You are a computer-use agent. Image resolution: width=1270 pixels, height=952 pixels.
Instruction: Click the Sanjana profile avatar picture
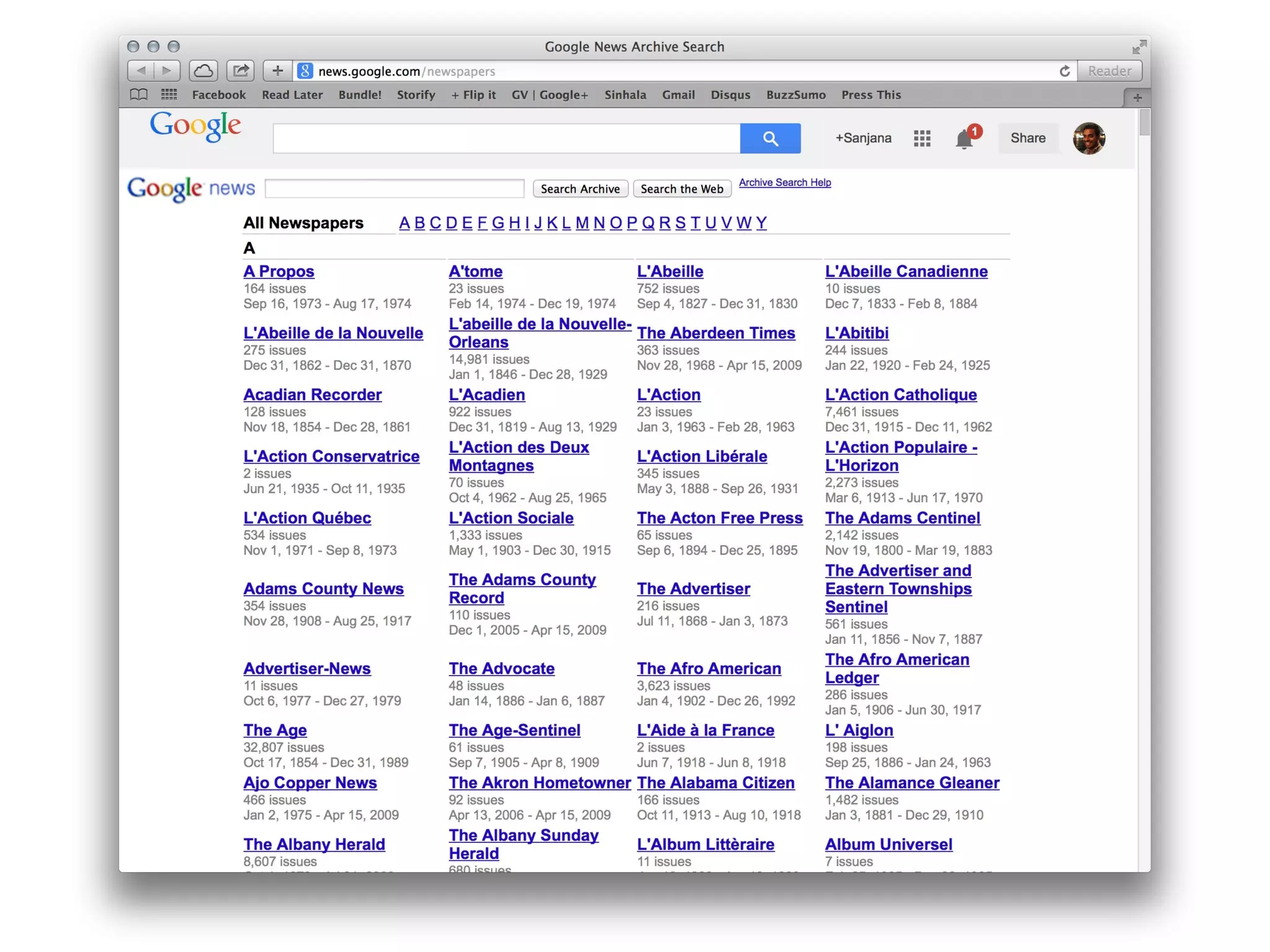pos(1089,138)
